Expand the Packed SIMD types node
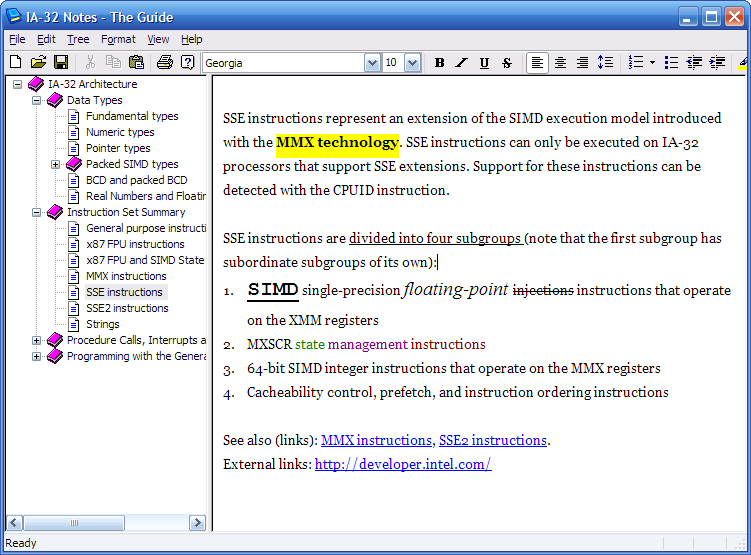Viewport: 751px width, 555px height. click(x=56, y=165)
